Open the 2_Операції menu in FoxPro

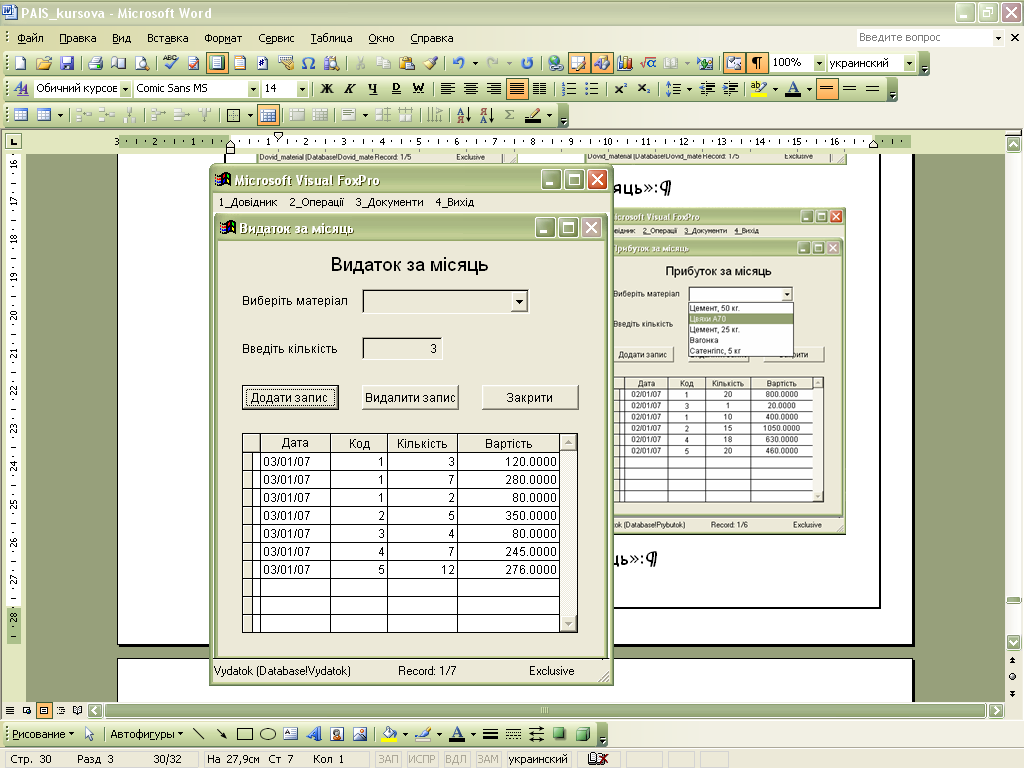coord(316,202)
